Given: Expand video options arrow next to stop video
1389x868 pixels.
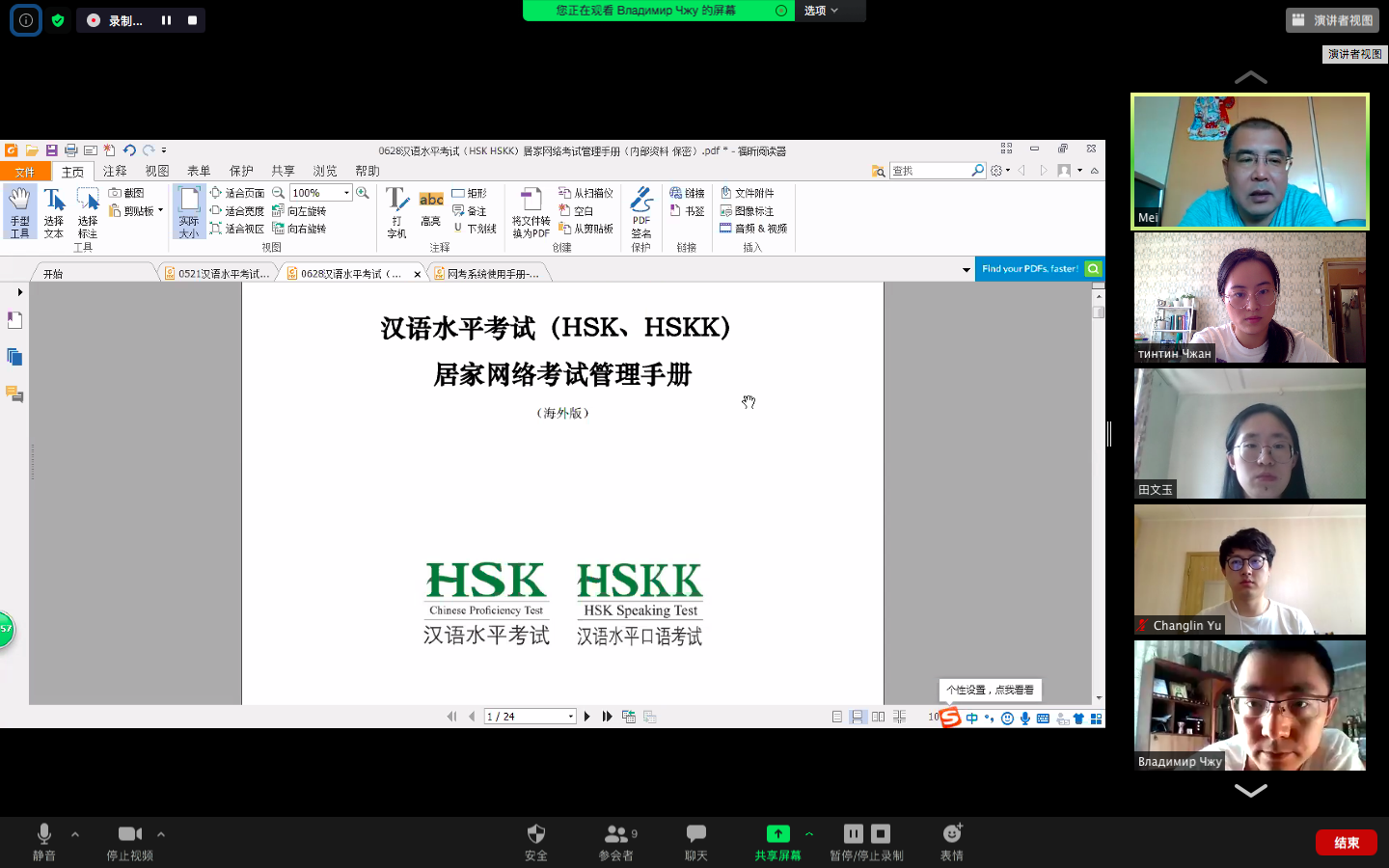Looking at the screenshot, I should click(x=161, y=834).
